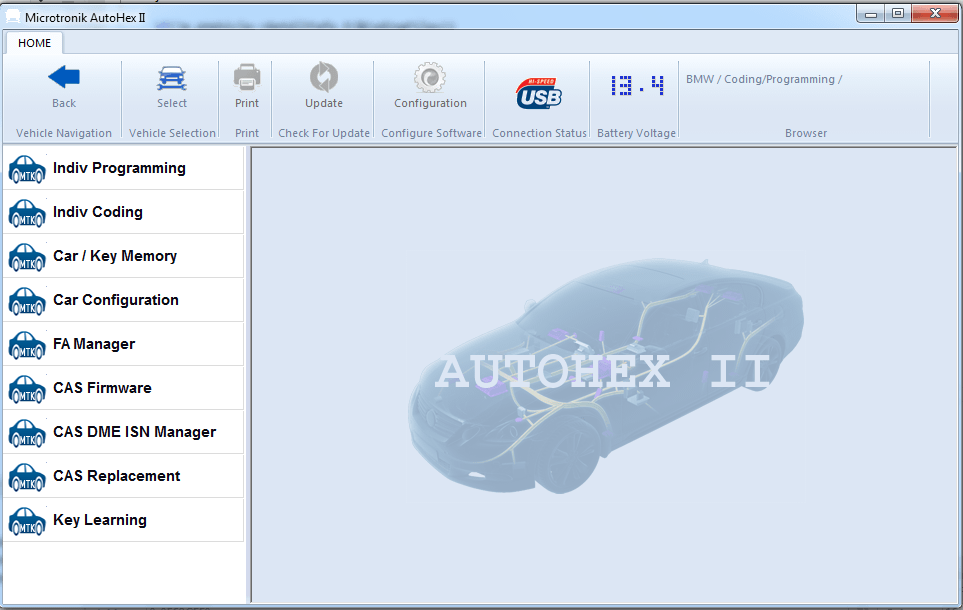The height and width of the screenshot is (610, 963).
Task: Click car icon beside Car / Key Memory
Action: click(27, 257)
